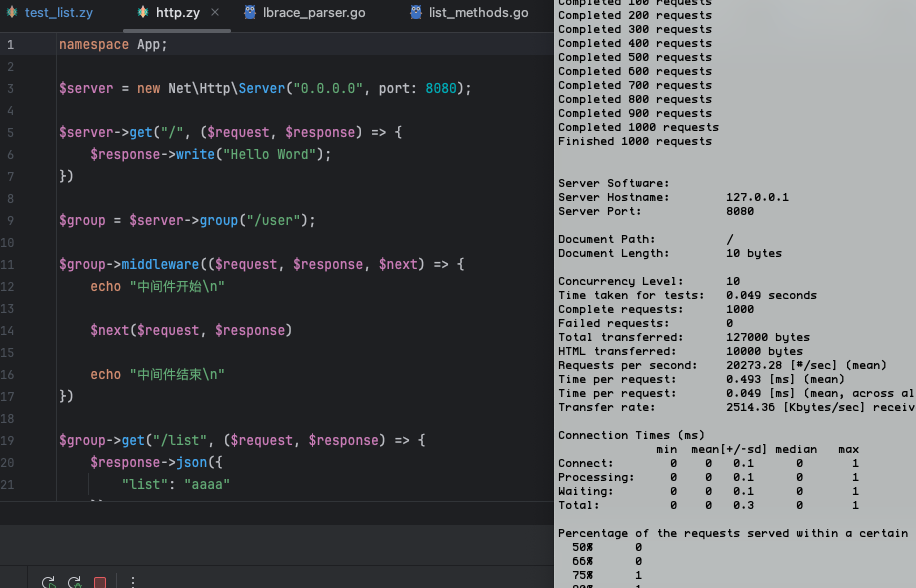Click line number 5 in the gutter
This screenshot has width=916, height=588.
(9, 133)
